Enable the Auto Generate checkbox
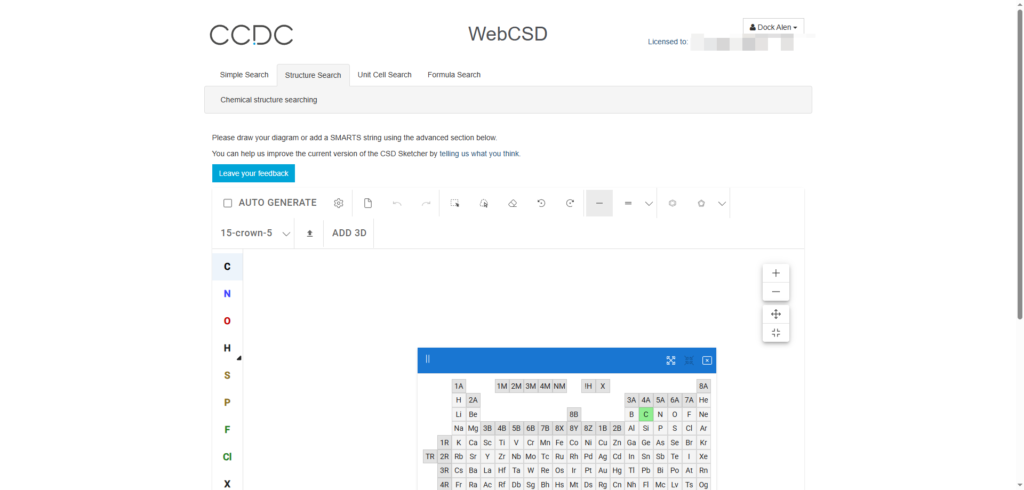Image resolution: width=1024 pixels, height=490 pixels. 228,203
